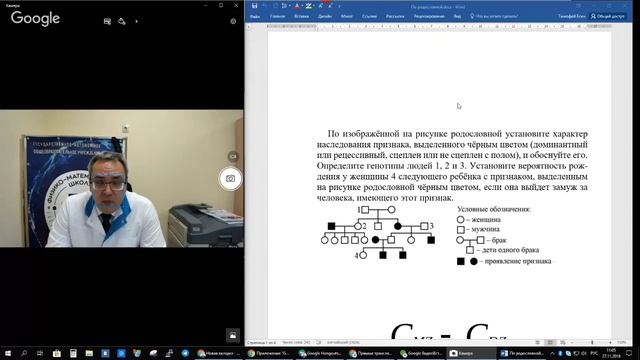
Task: Click font color 'A' icon in Word toolbar
Action: coord(297,6)
